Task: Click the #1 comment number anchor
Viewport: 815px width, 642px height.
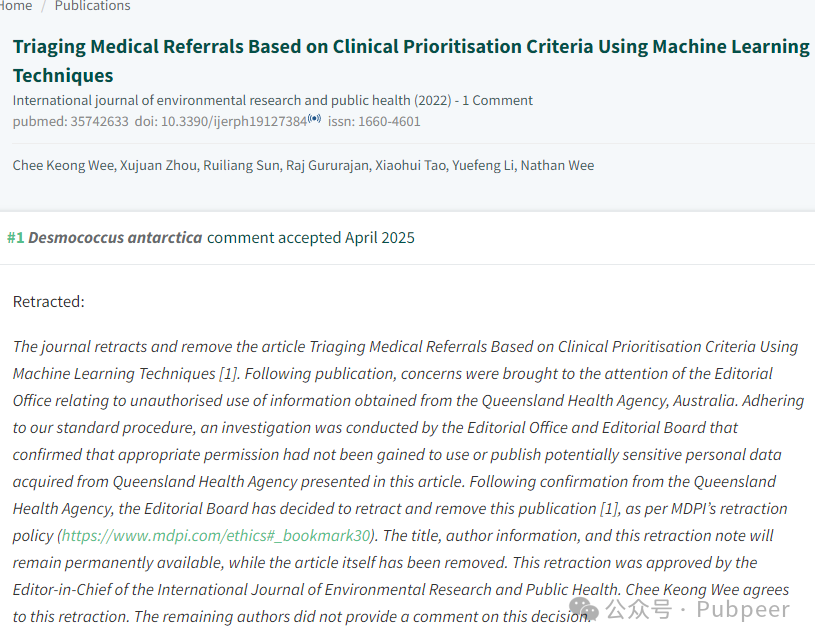Action: coord(16,238)
